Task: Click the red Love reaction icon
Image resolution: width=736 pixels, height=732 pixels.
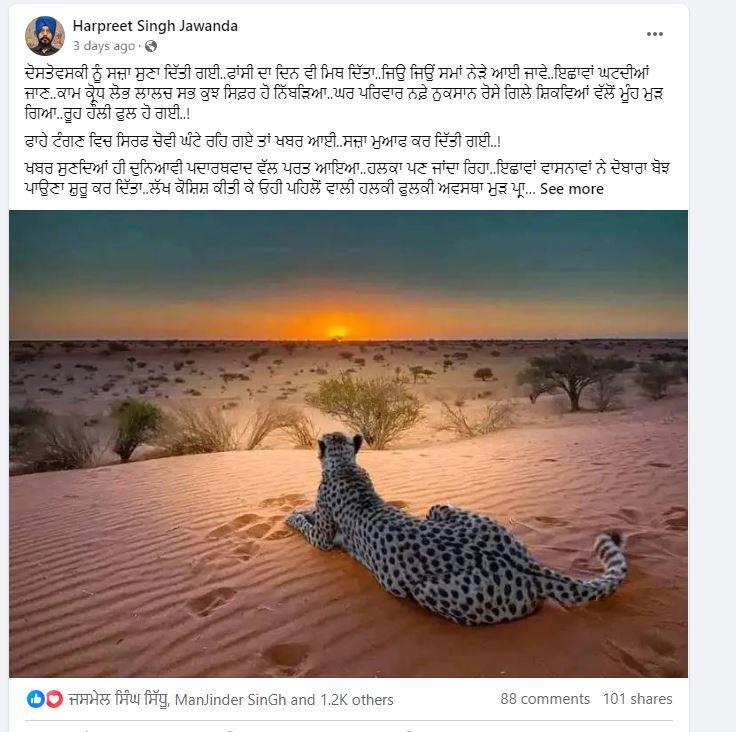Action: pyautogui.click(x=53, y=699)
